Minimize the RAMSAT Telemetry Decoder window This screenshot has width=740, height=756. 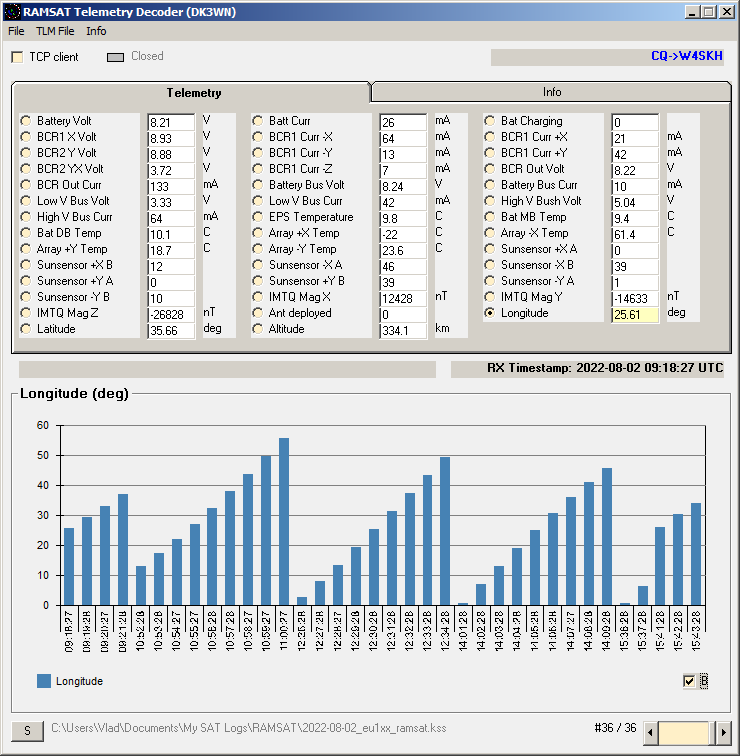point(692,12)
